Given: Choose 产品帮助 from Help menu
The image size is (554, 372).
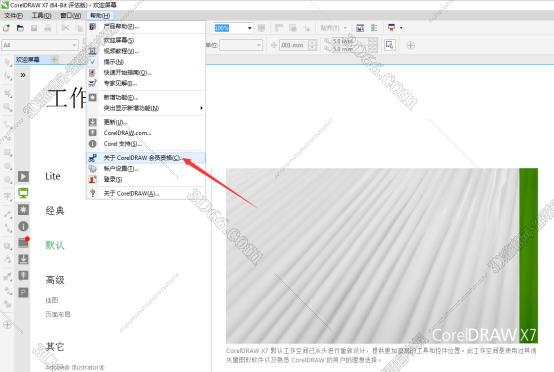Looking at the screenshot, I should 146,26.
